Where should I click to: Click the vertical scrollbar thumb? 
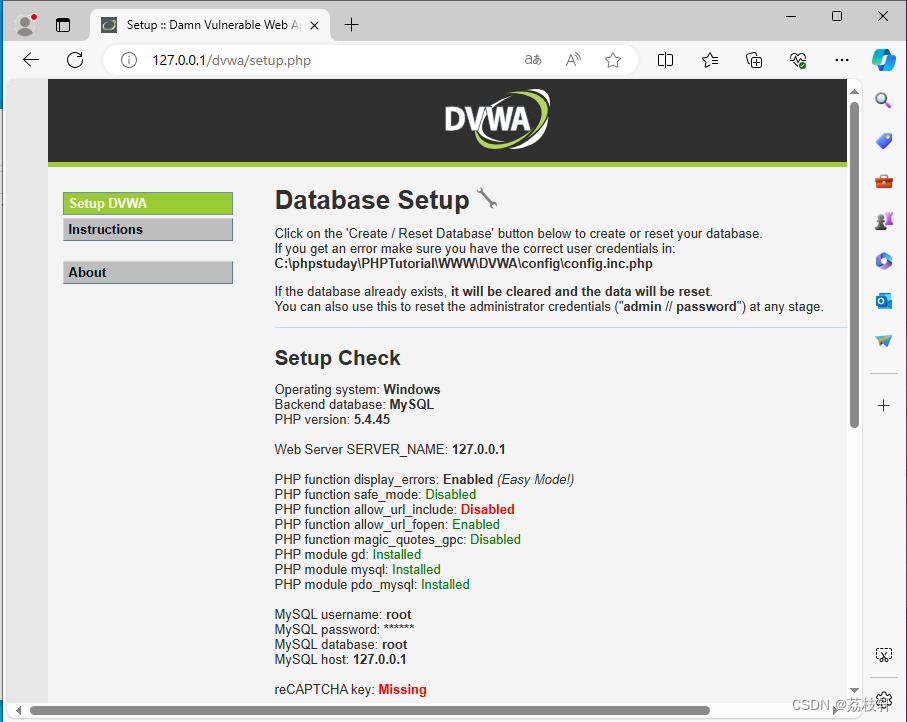point(854,265)
